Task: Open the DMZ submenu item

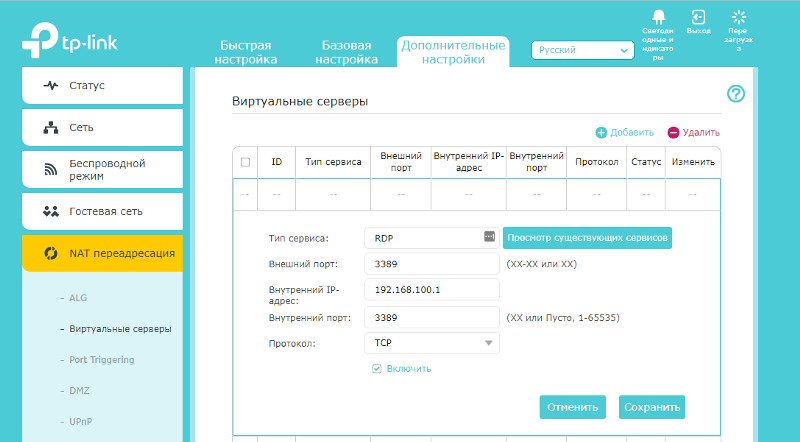Action: [79, 391]
